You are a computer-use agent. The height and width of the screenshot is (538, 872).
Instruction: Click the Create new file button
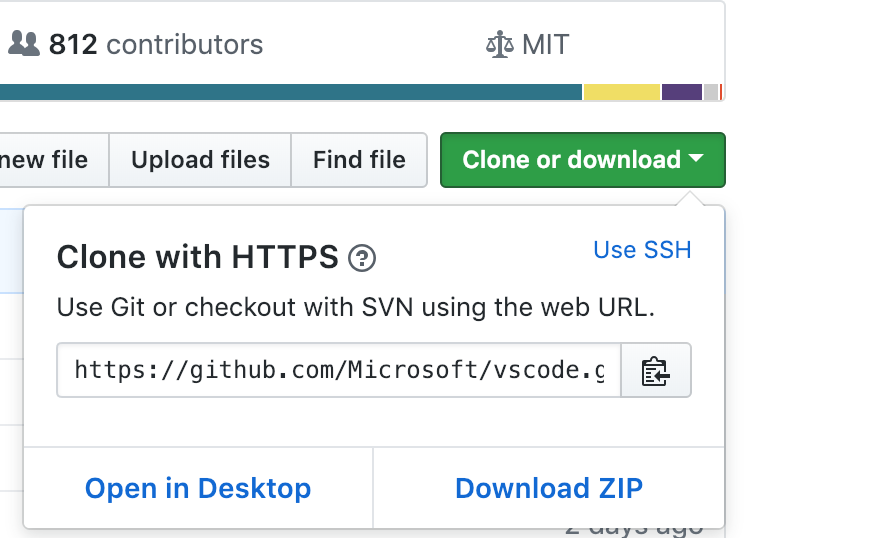coord(54,160)
